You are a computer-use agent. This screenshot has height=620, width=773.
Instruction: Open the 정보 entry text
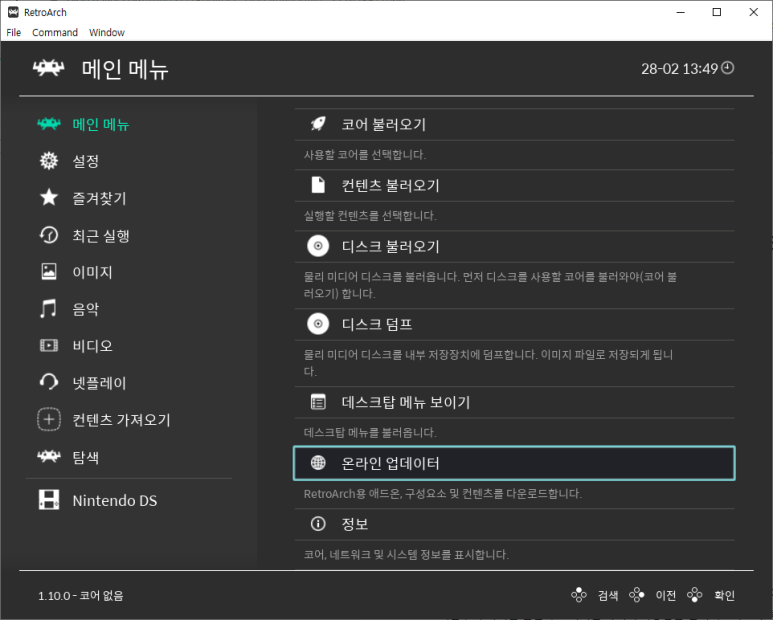pos(355,524)
